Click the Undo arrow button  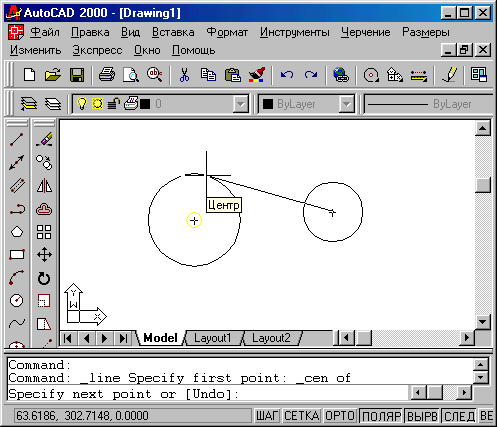click(x=287, y=75)
